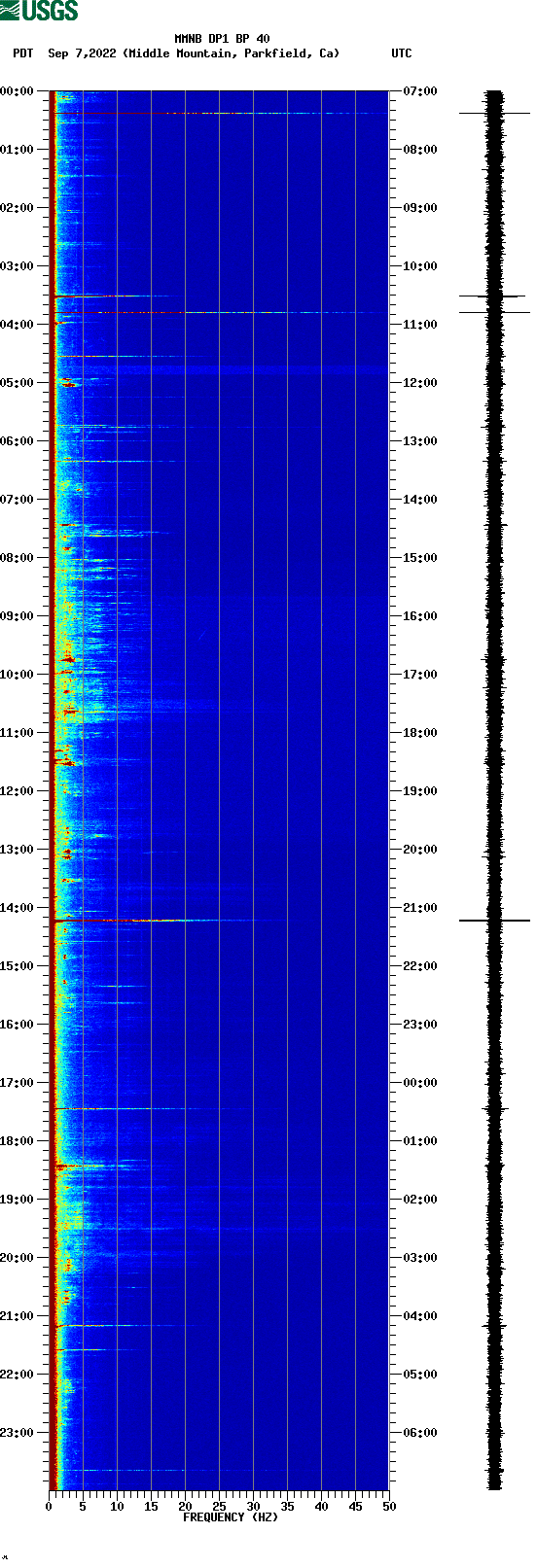537x1568 pixels.
Task: Click the large waveform spike just after 21:00 UTC
Action: coord(494,921)
